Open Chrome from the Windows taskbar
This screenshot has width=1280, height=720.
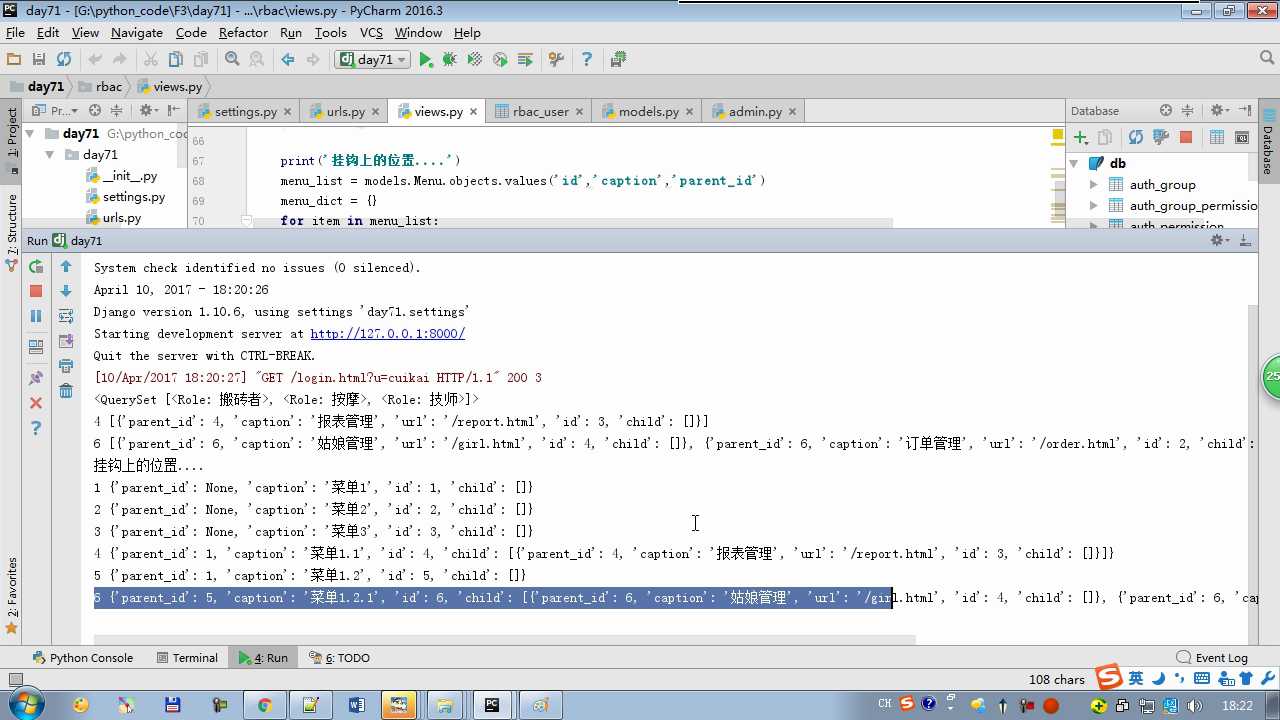(265, 705)
